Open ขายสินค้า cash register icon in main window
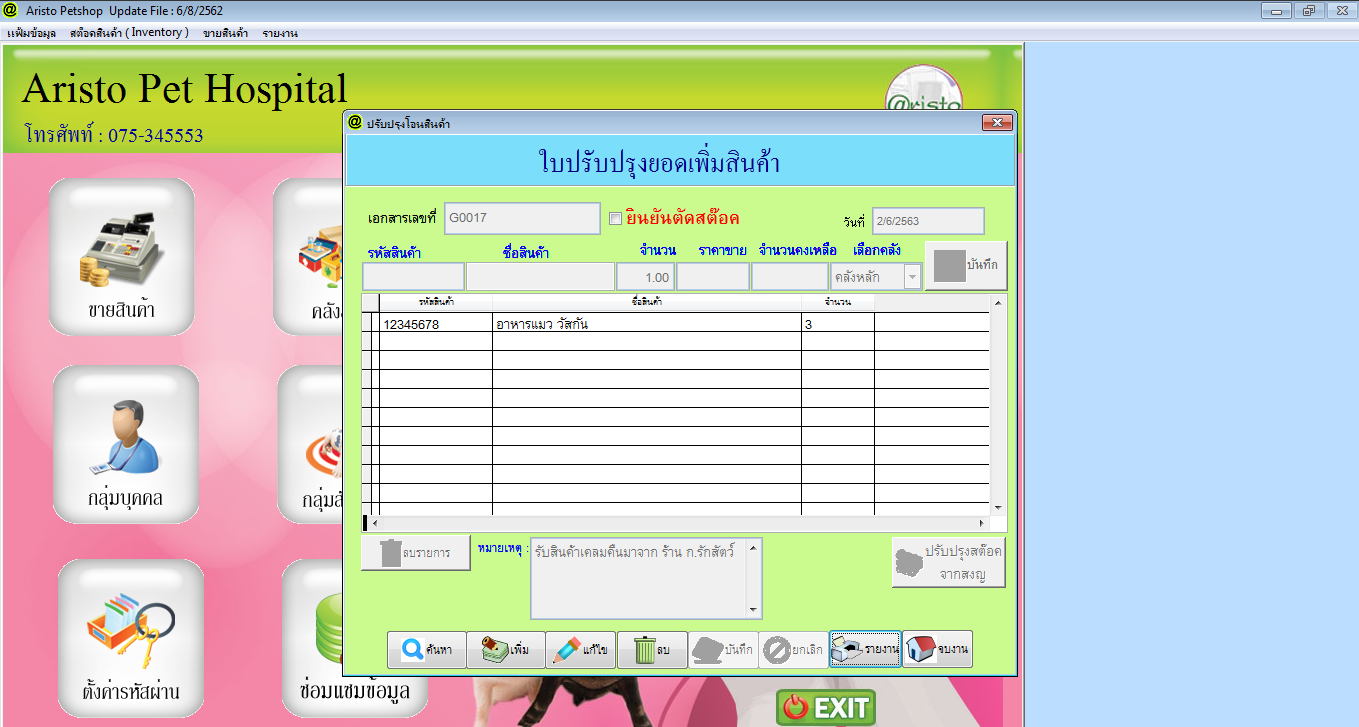This screenshot has height=727, width=1359. (122, 256)
